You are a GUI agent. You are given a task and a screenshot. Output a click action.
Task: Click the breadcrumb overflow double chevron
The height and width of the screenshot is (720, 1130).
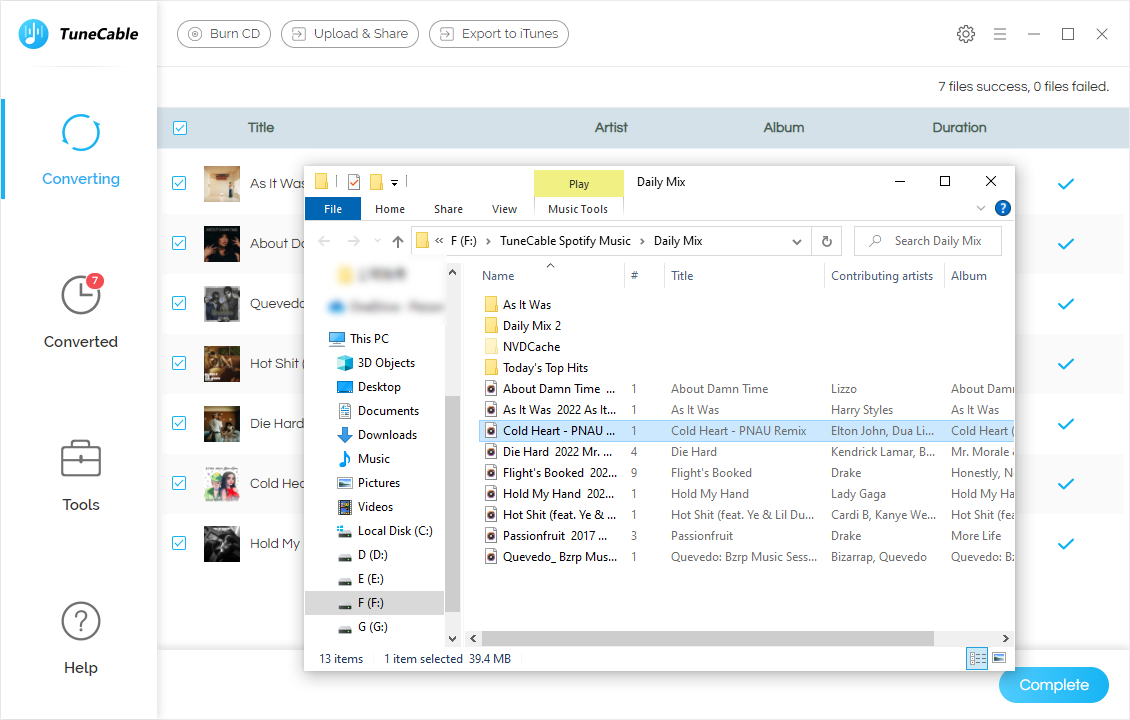coord(439,241)
